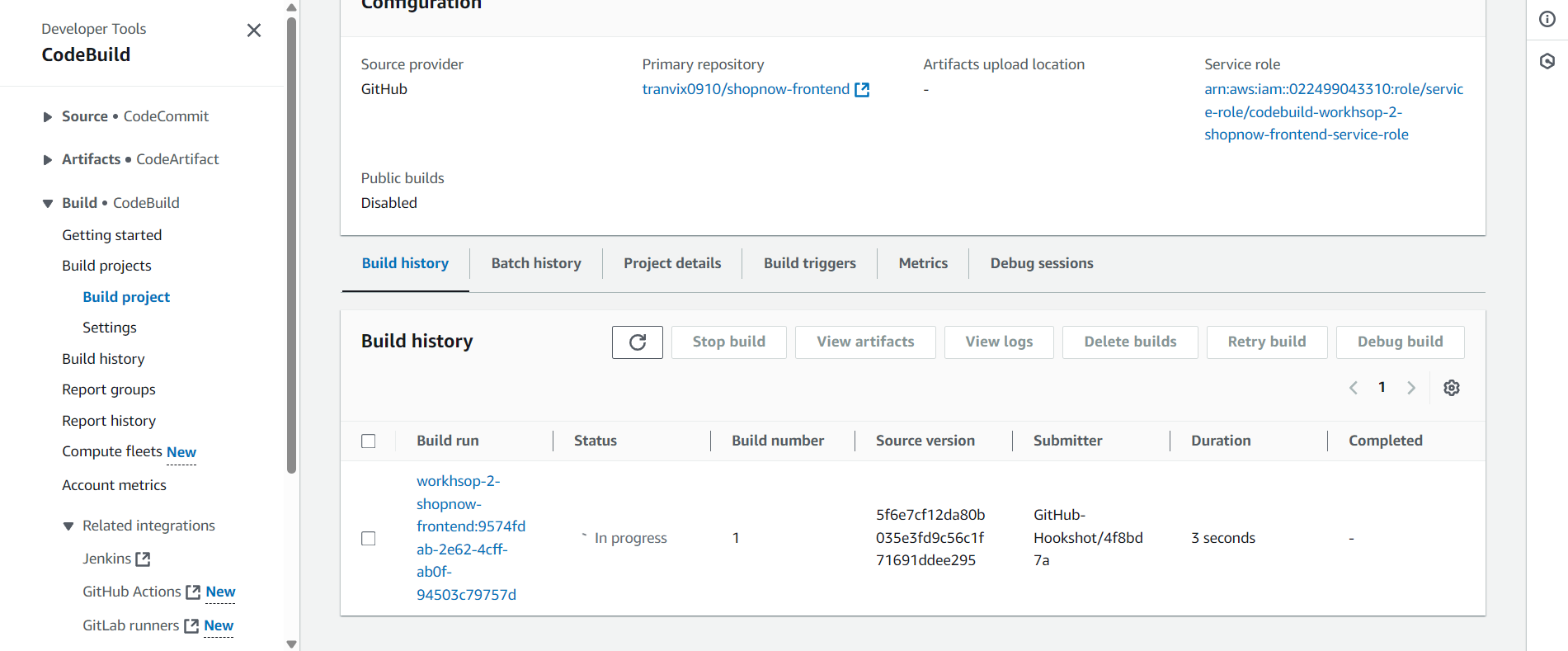The width and height of the screenshot is (1568, 651).
Task: Click the info panel icon at top right
Action: (1547, 20)
